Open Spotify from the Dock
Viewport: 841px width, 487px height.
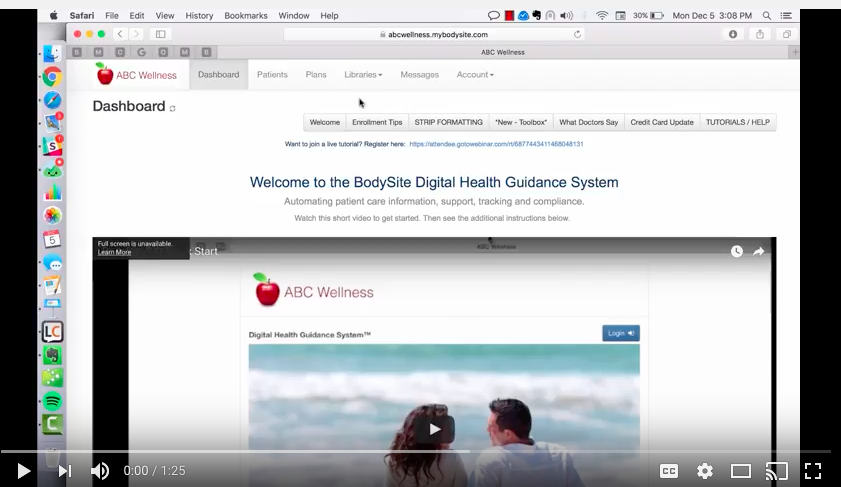pos(52,401)
